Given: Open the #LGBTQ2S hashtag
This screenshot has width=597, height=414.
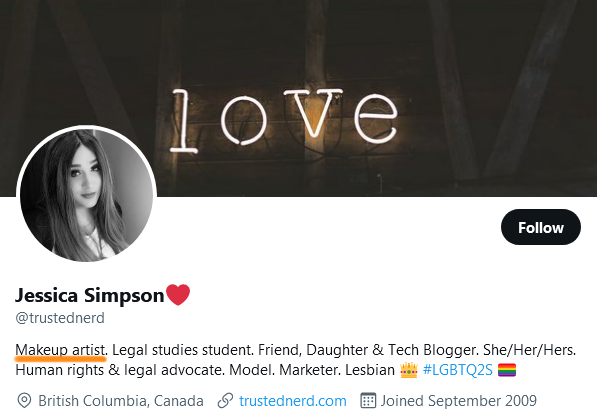Looking at the screenshot, I should click(458, 370).
